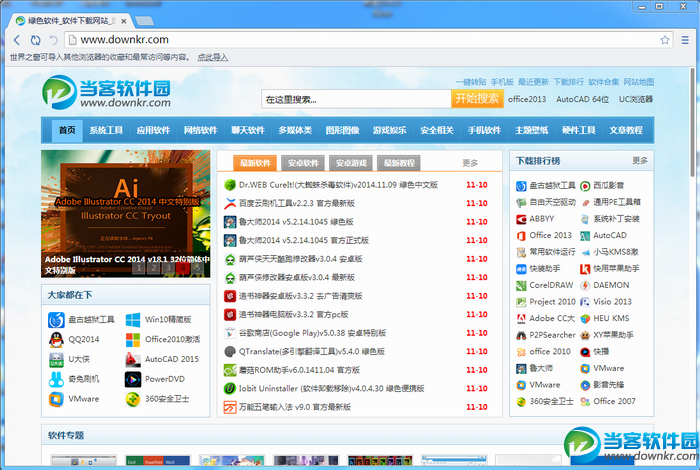Click the vertical page scrollbar

(692, 122)
